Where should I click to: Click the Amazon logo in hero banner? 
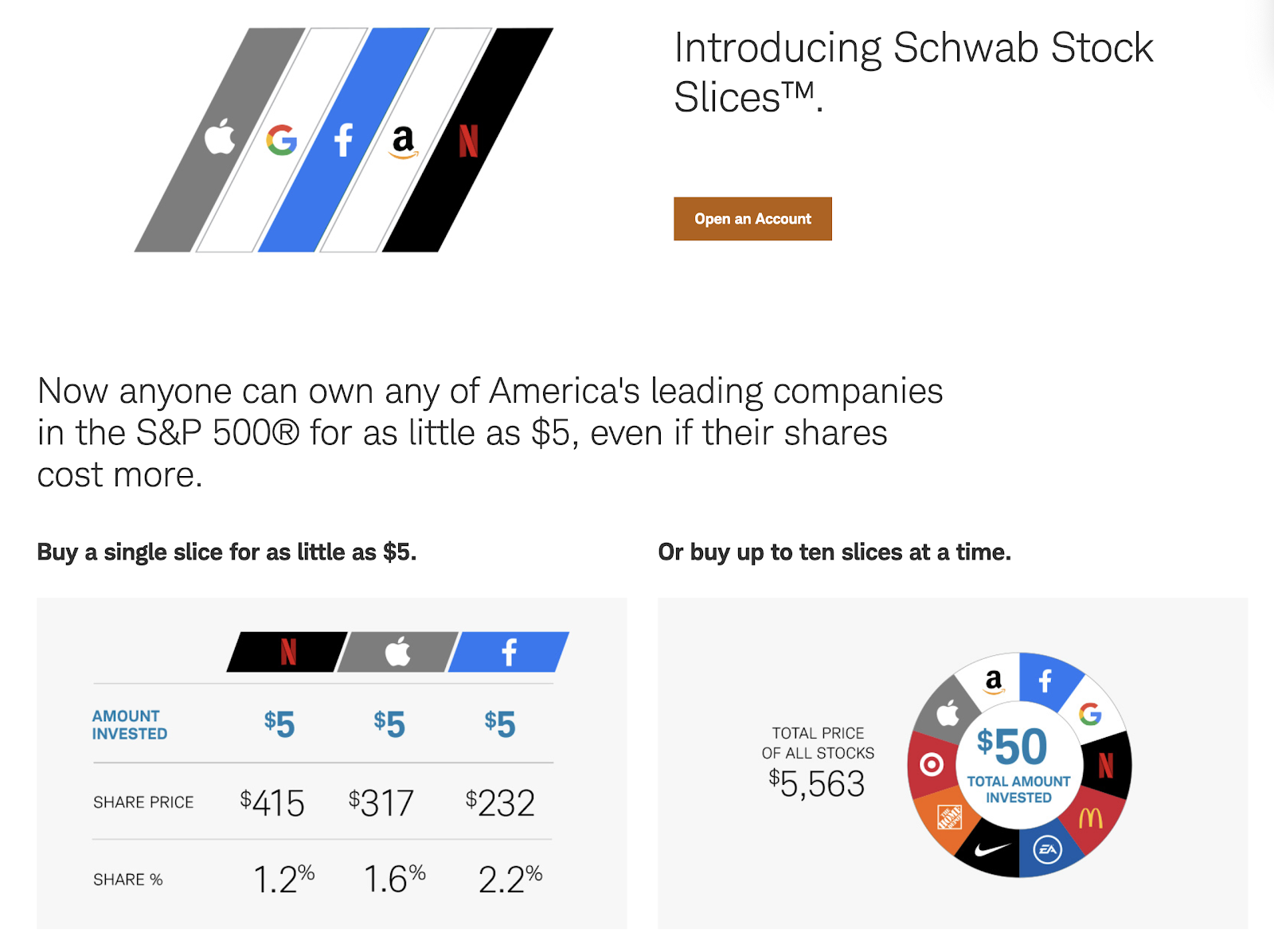coord(404,142)
